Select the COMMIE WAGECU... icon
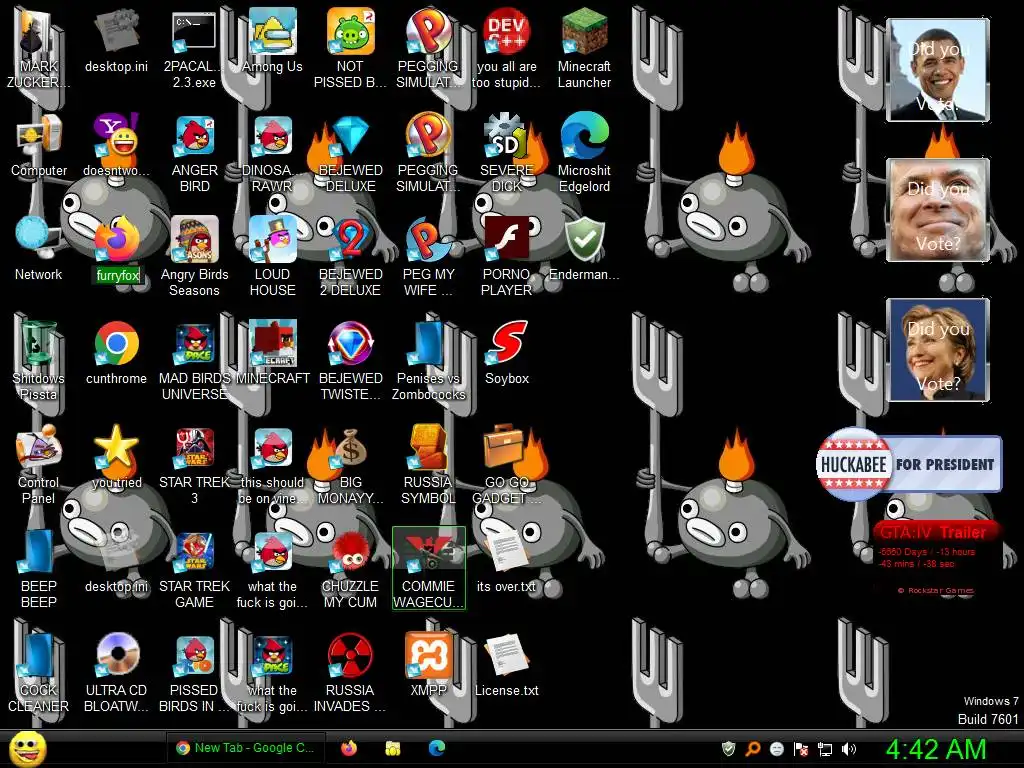 (x=428, y=568)
